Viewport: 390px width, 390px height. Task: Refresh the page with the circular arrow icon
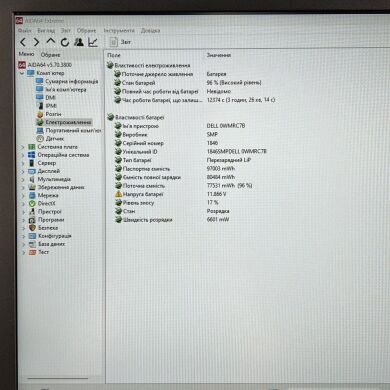(x=65, y=42)
